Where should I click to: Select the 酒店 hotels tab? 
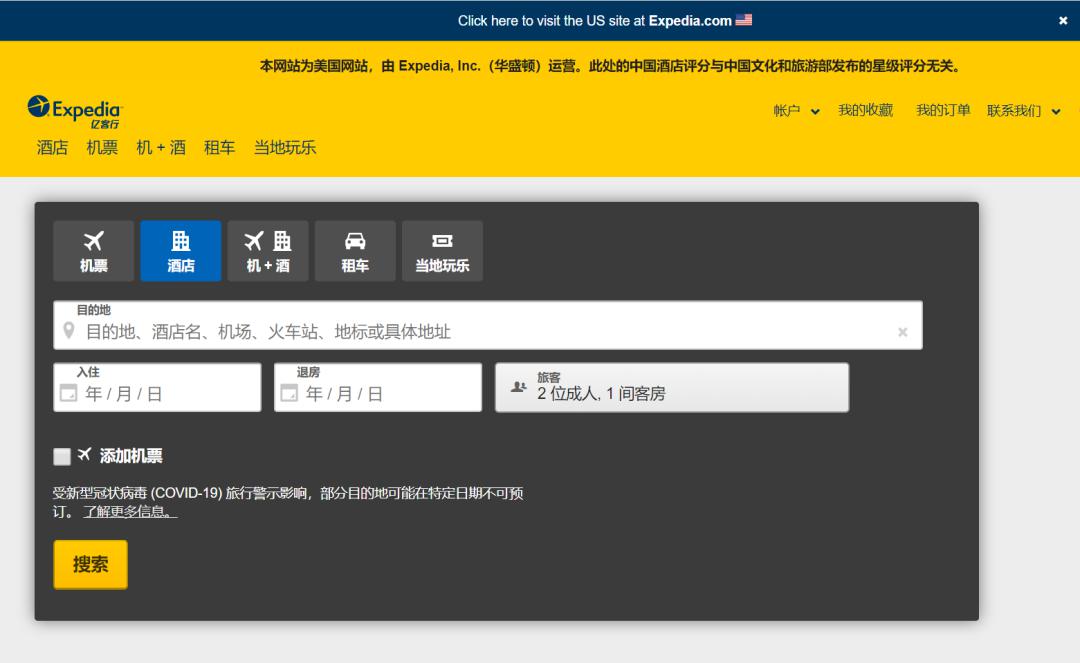point(180,251)
